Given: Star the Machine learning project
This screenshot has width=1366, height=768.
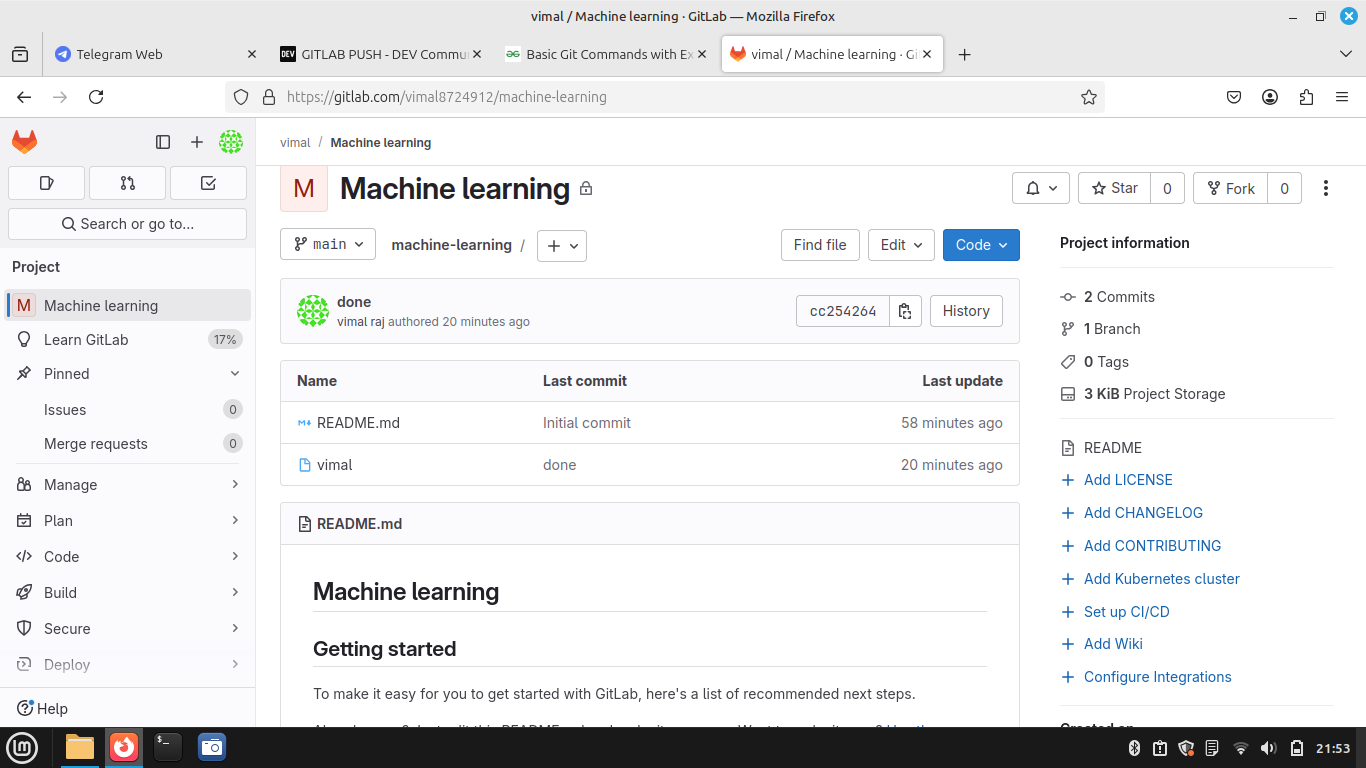Looking at the screenshot, I should click(1114, 188).
